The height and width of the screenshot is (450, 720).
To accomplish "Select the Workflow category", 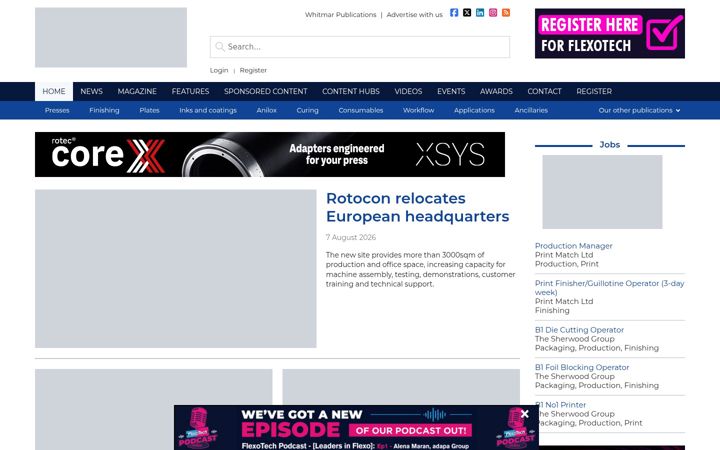I will (418, 110).
